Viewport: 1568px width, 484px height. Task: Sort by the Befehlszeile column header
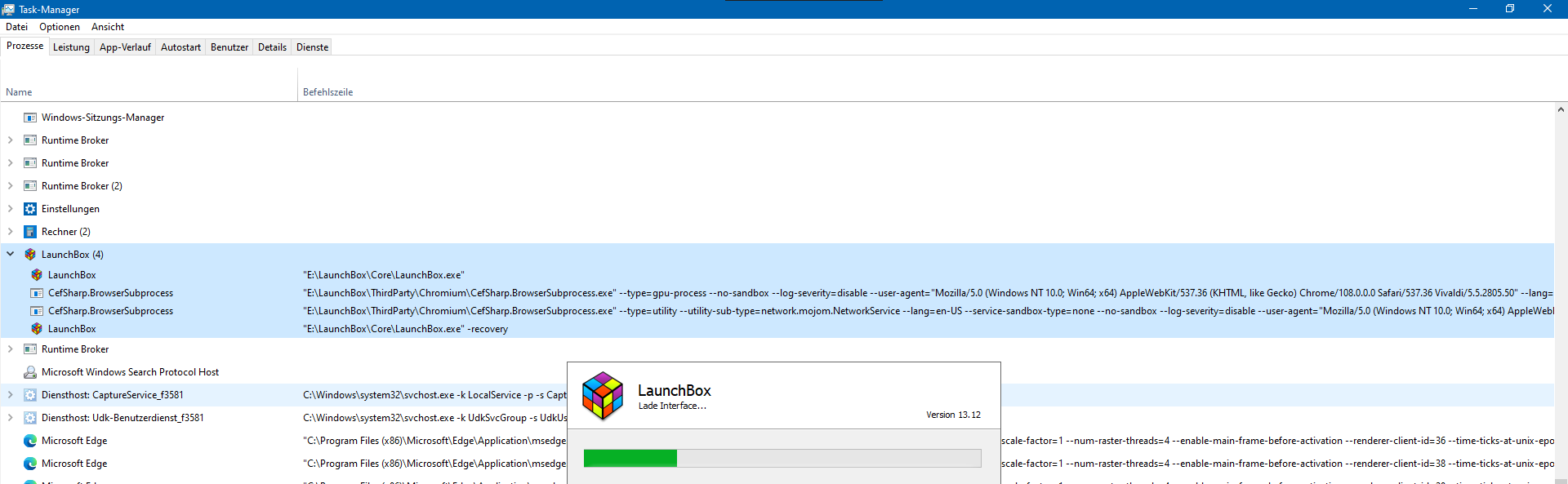tap(327, 92)
